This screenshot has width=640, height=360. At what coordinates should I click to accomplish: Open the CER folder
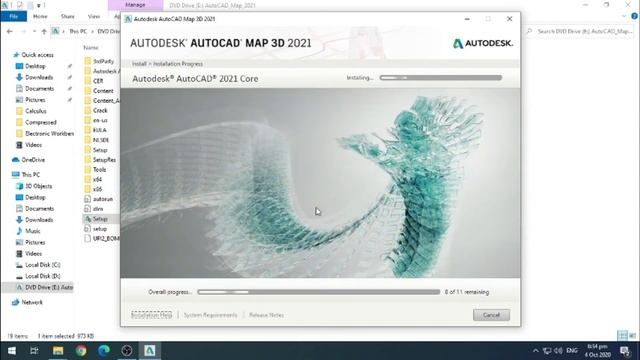[94, 81]
